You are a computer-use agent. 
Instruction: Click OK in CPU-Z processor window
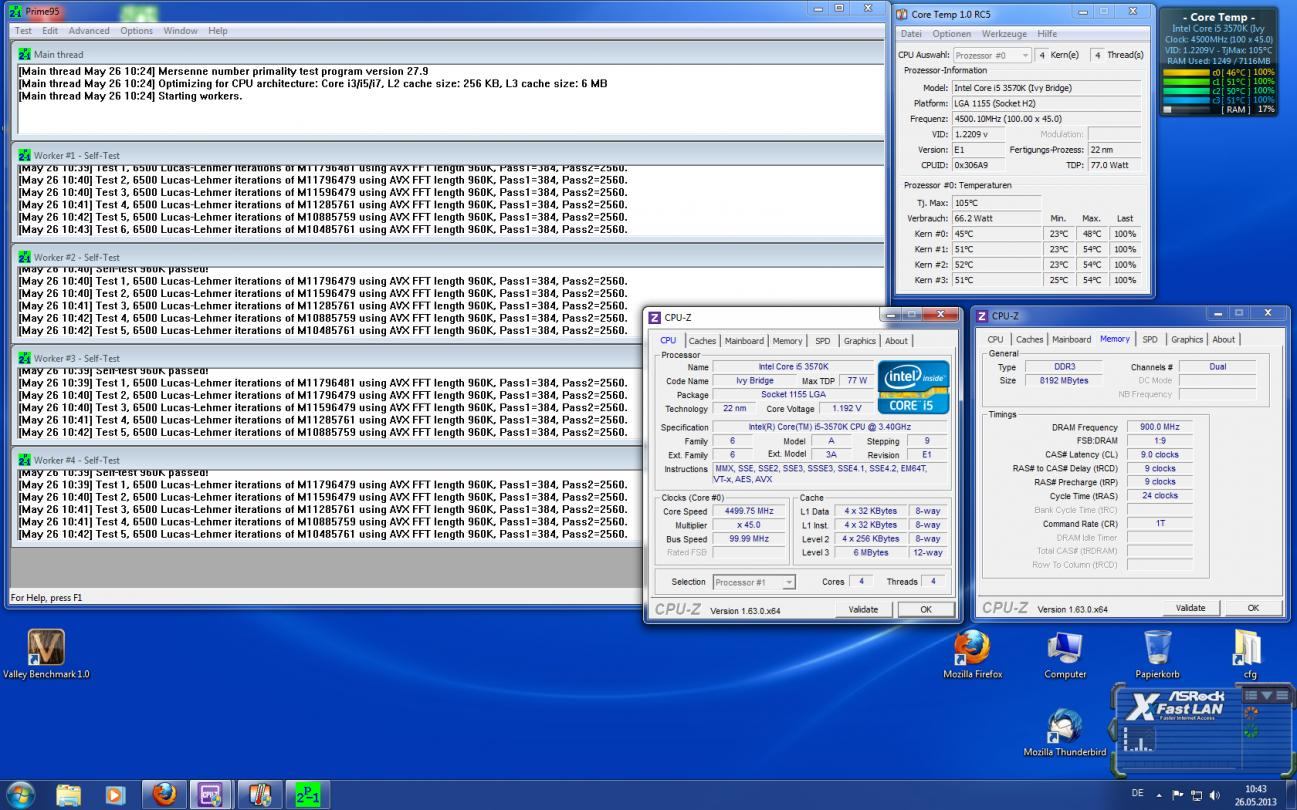(x=926, y=609)
